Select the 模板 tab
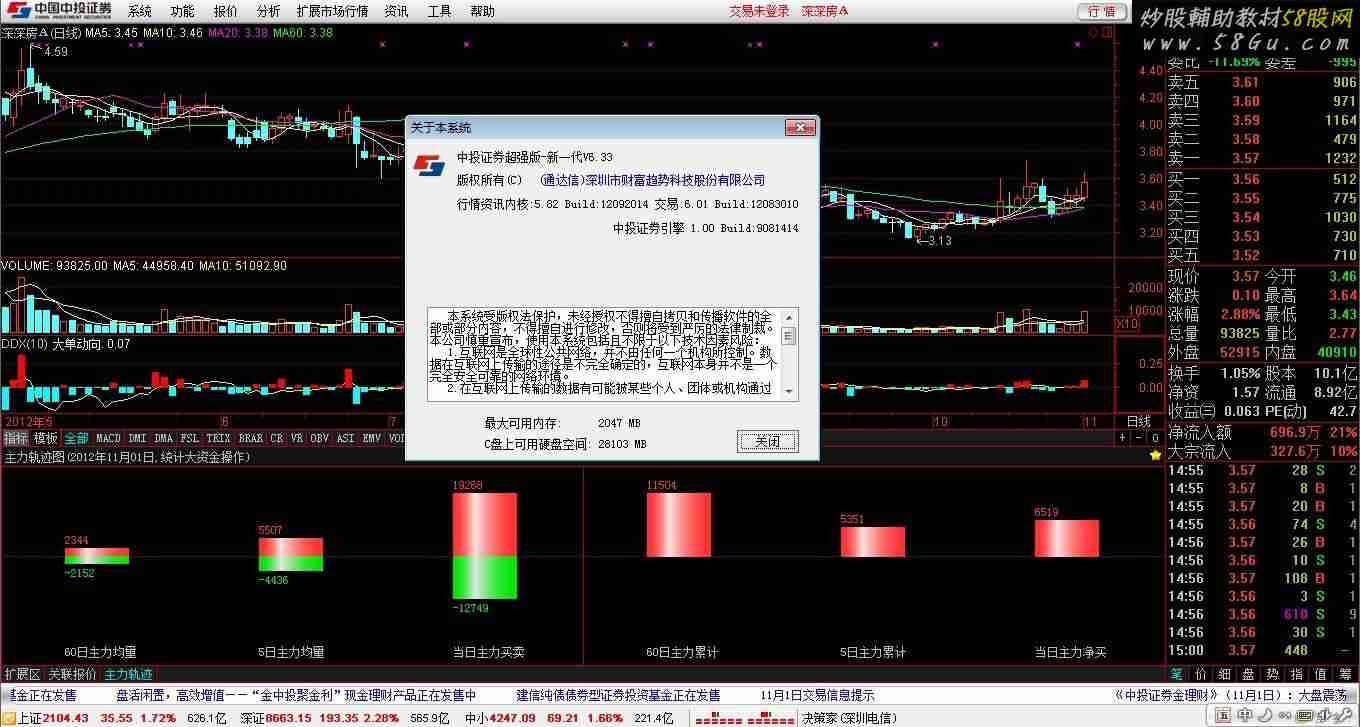This screenshot has width=1360, height=727. [46, 438]
